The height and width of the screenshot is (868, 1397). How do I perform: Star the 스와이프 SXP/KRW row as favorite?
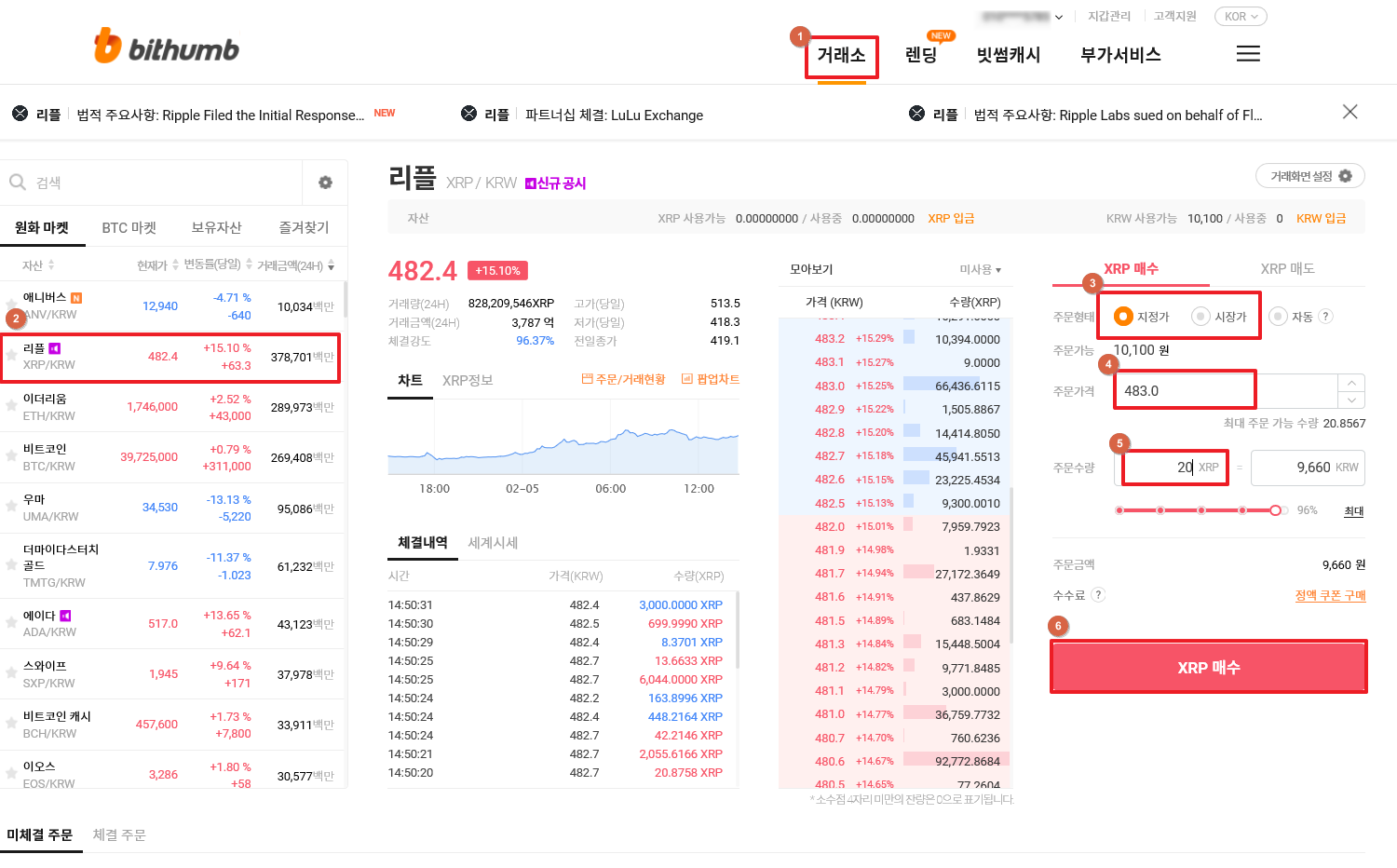11,674
